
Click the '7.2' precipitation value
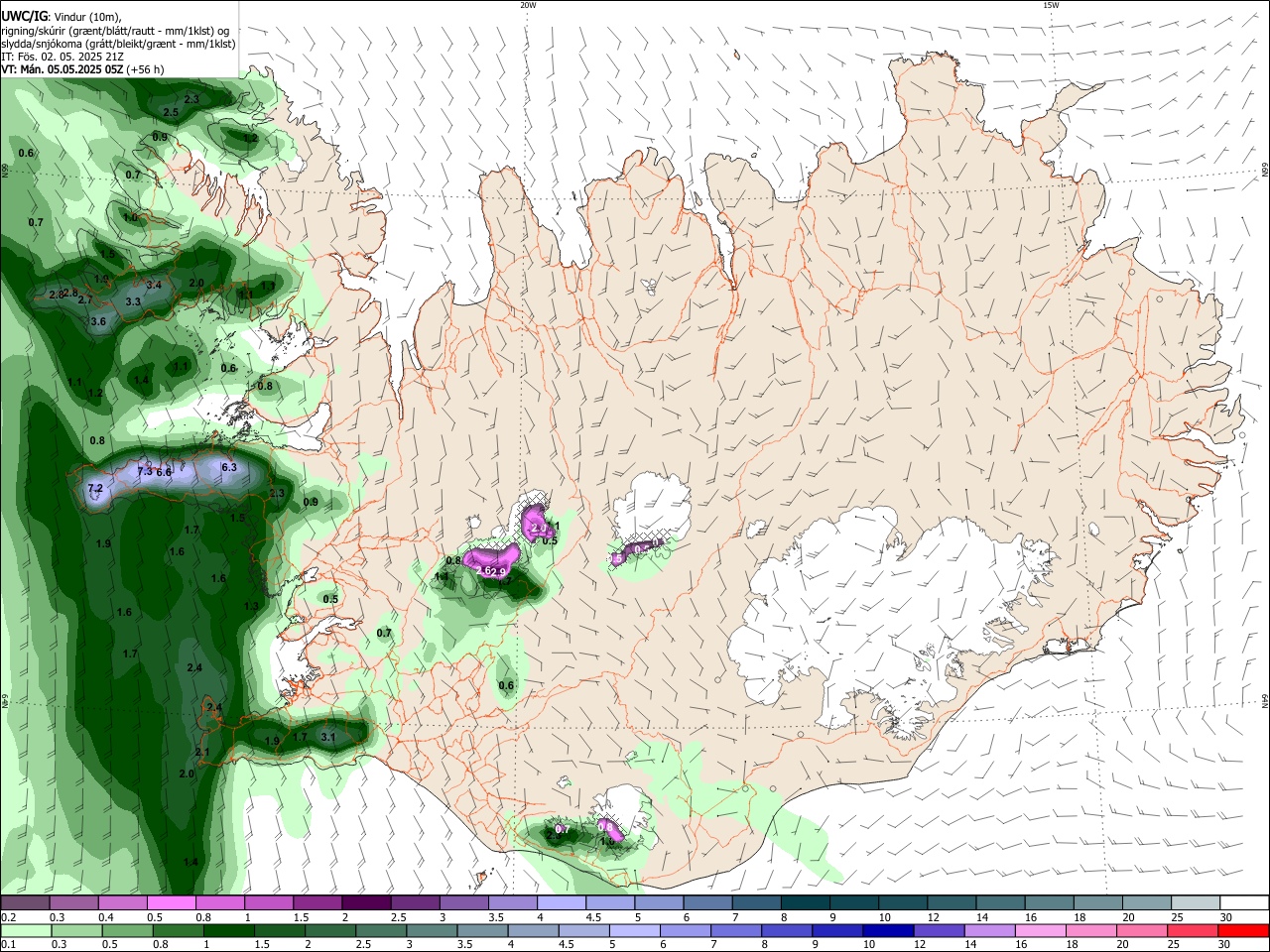95,489
